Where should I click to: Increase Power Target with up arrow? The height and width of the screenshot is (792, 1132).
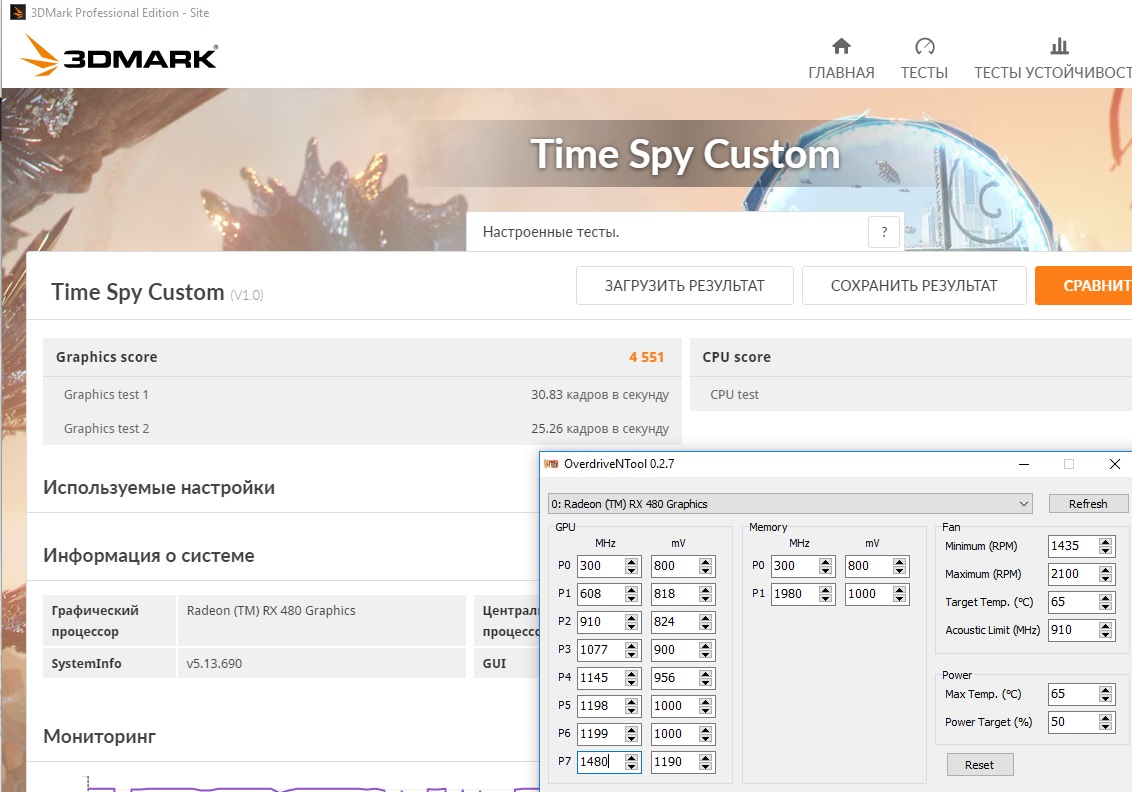pos(1105,718)
